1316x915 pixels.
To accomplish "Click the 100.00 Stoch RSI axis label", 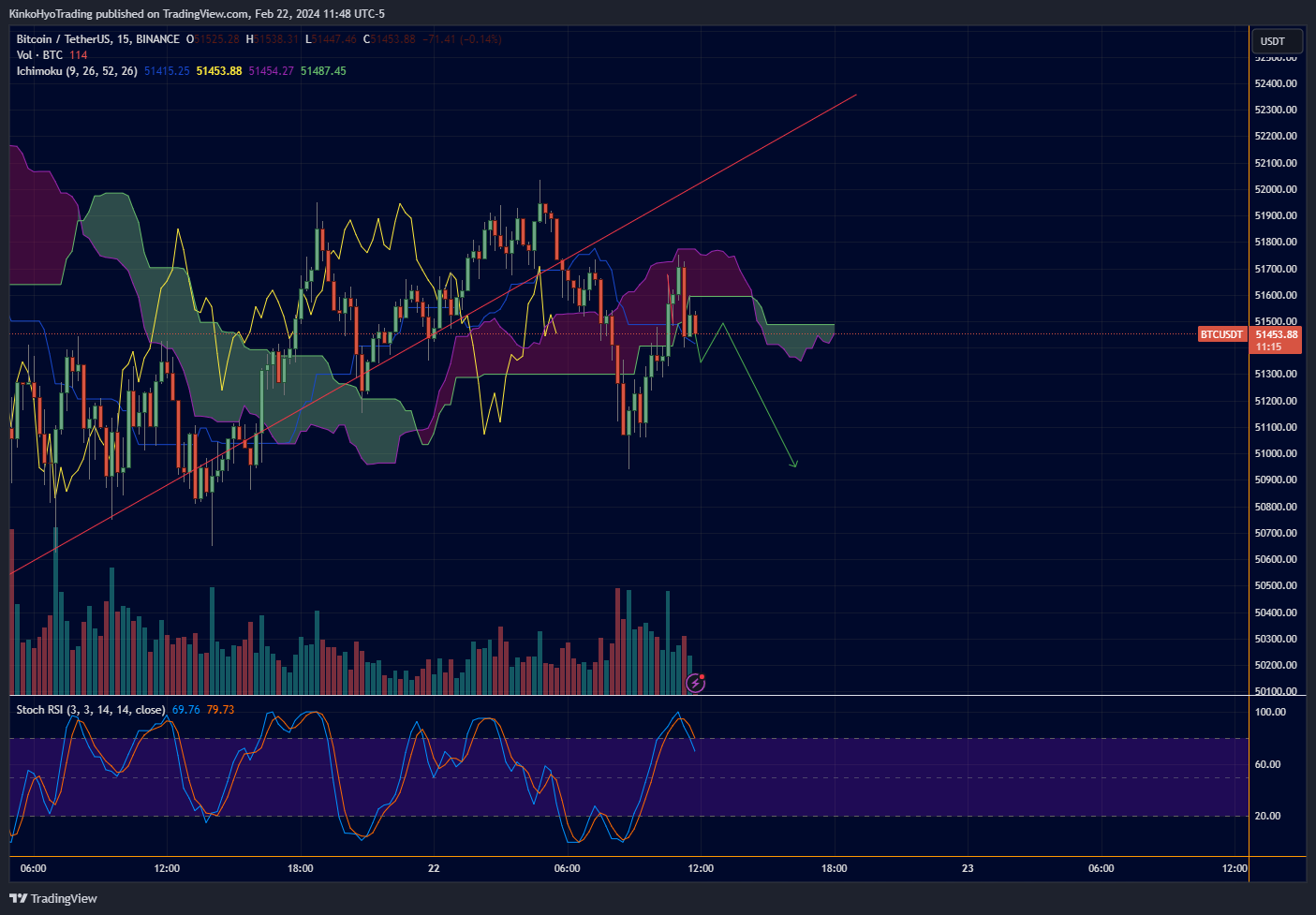I will tap(1270, 712).
